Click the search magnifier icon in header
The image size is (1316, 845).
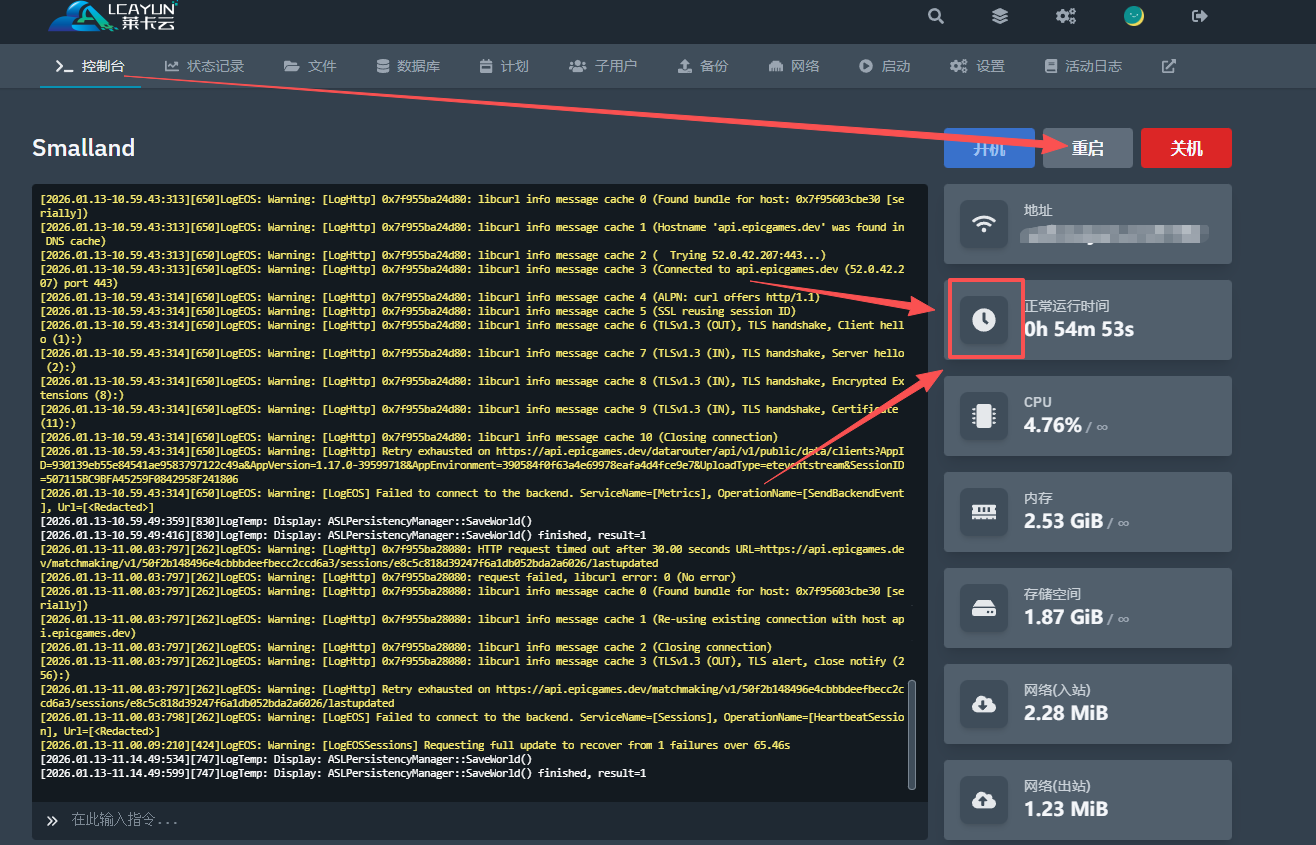click(x=935, y=16)
